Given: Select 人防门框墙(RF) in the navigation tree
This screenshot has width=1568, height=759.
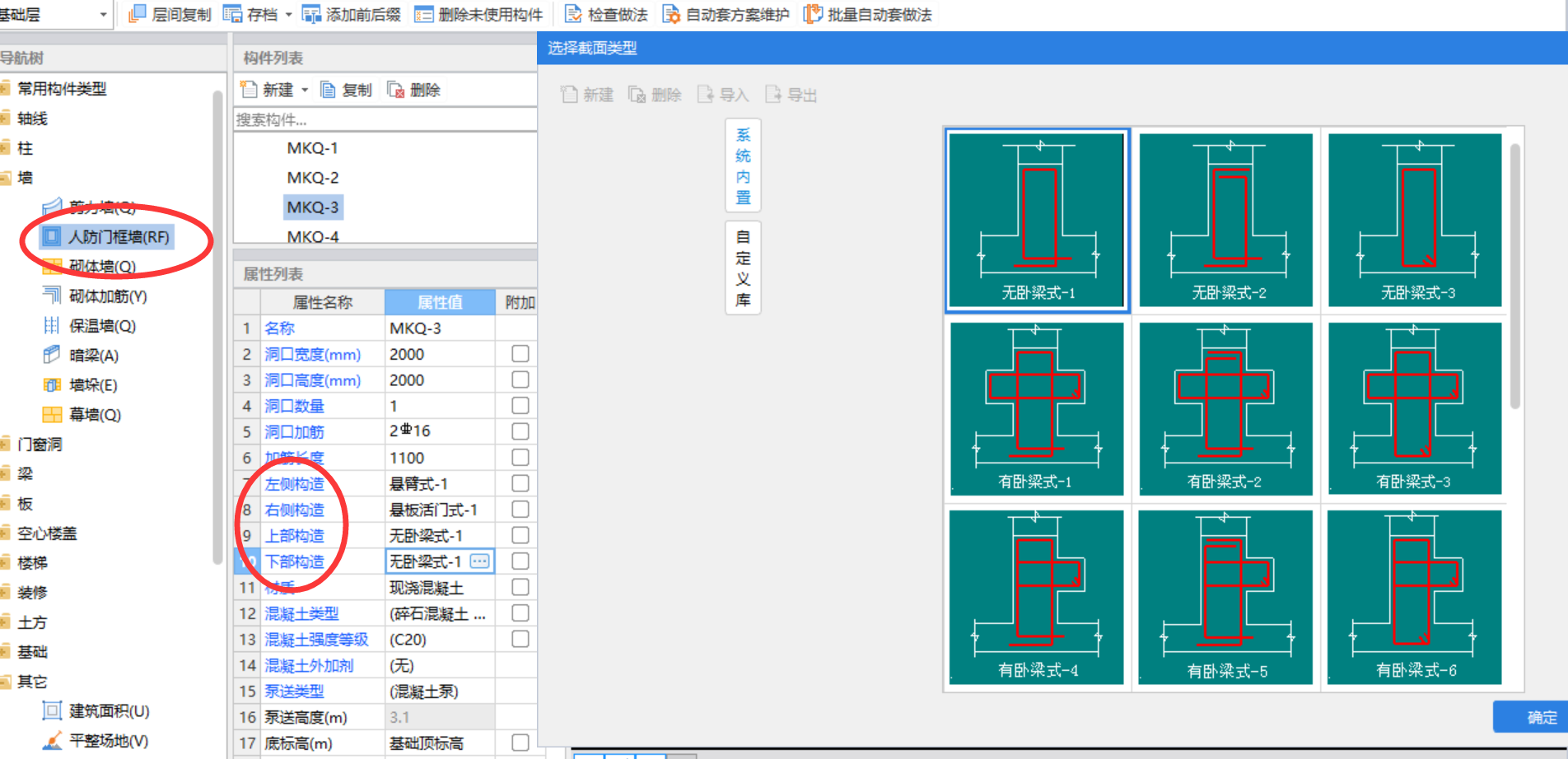Looking at the screenshot, I should tap(107, 237).
